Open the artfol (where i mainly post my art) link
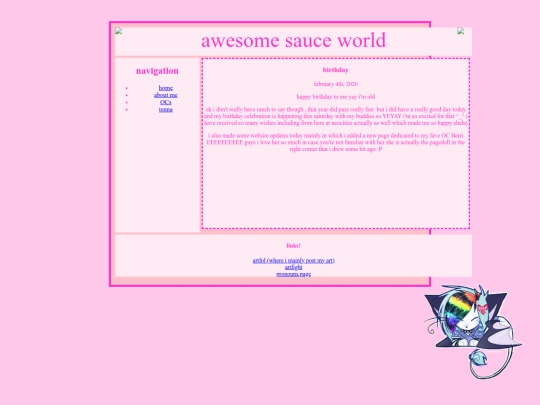The image size is (540, 405). pyautogui.click(x=293, y=260)
